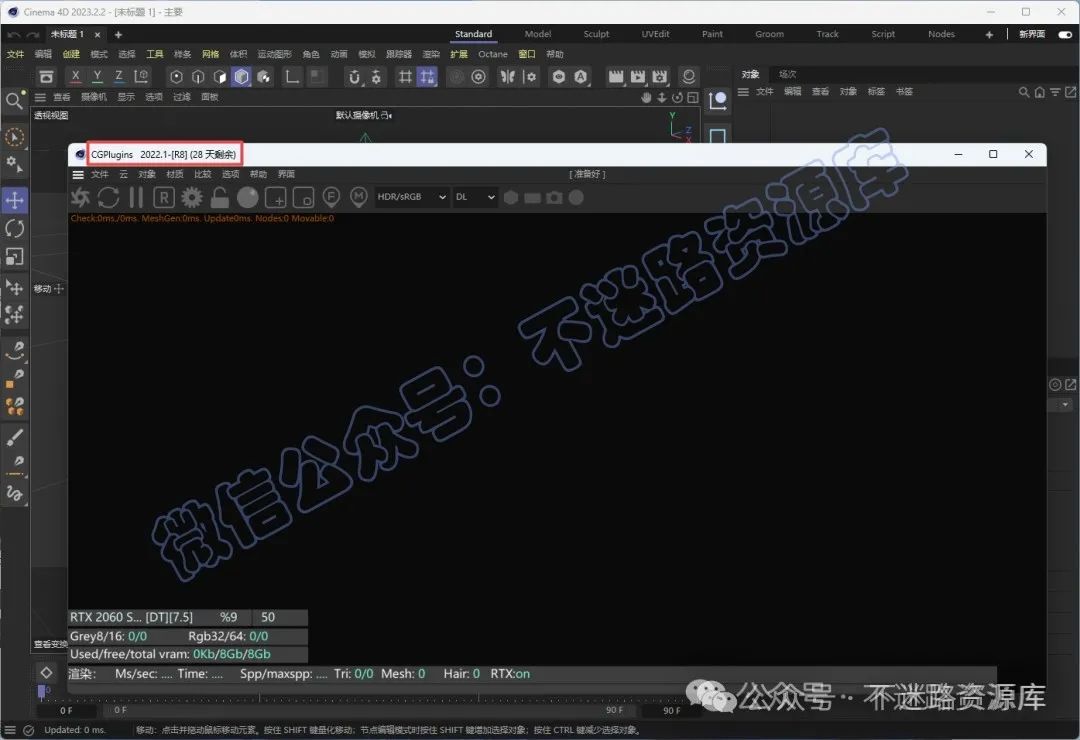The image size is (1080, 740).
Task: Click Octane render region R icon
Action: click(x=163, y=198)
